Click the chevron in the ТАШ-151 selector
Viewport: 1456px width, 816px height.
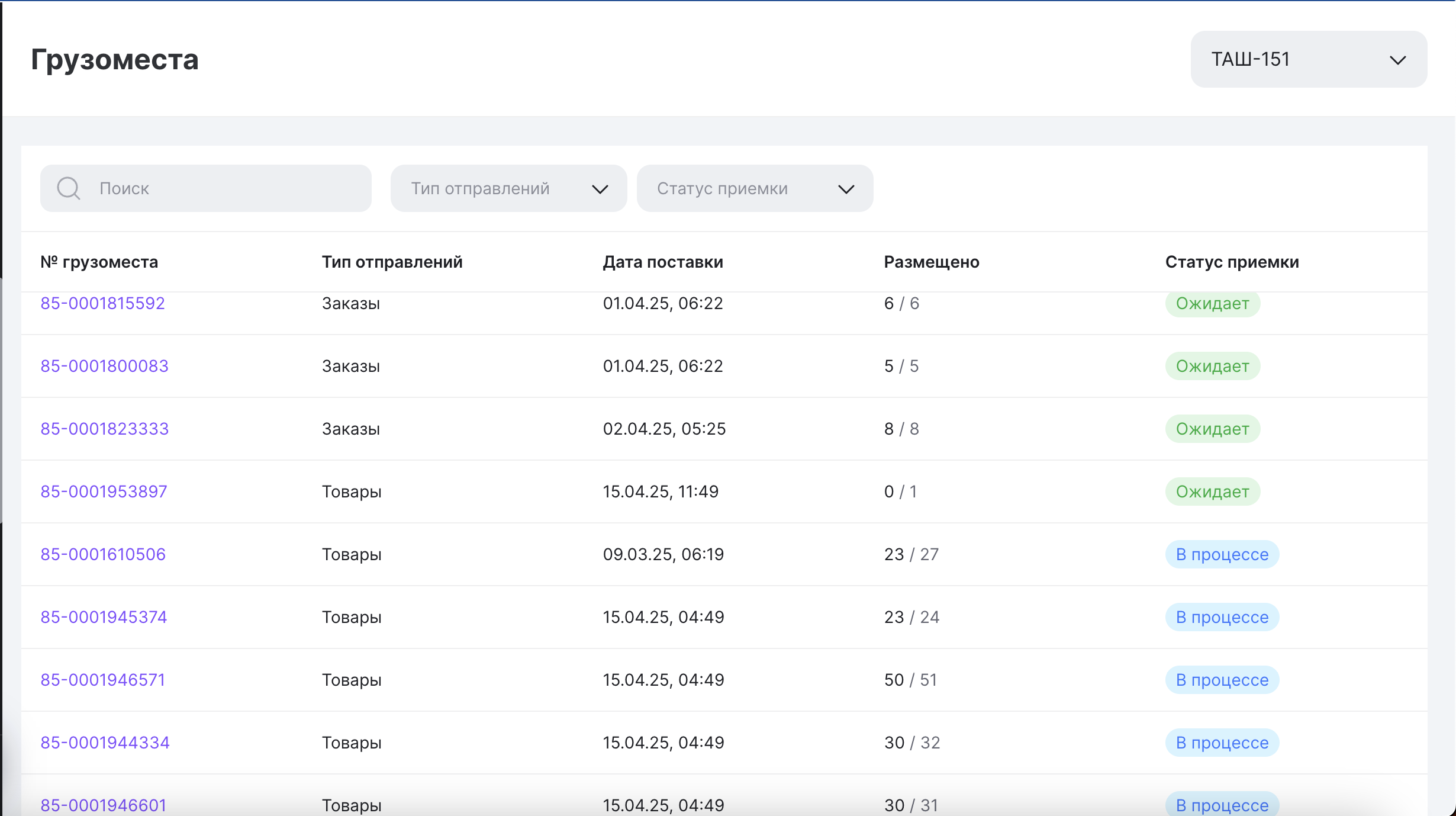(x=1397, y=60)
